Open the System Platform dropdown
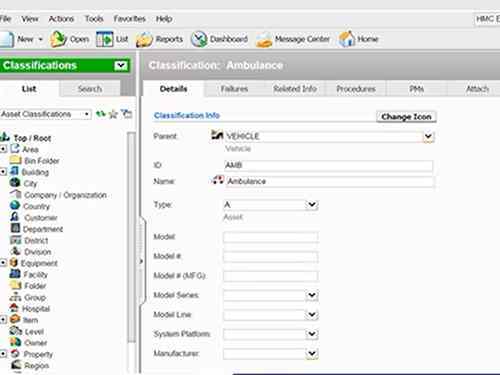This screenshot has width=500, height=375. (312, 334)
